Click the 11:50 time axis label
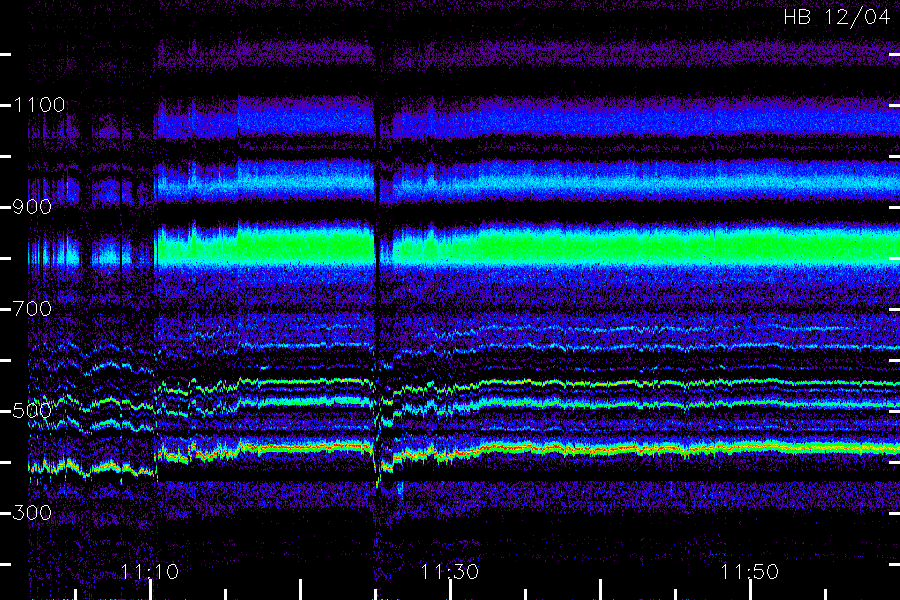 (750, 572)
